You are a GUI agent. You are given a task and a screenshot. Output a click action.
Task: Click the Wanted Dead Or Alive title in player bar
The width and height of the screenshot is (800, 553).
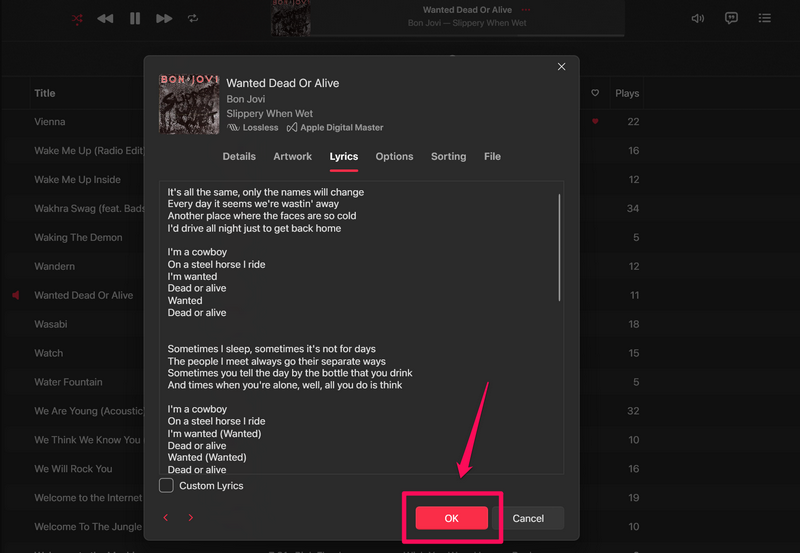(467, 10)
